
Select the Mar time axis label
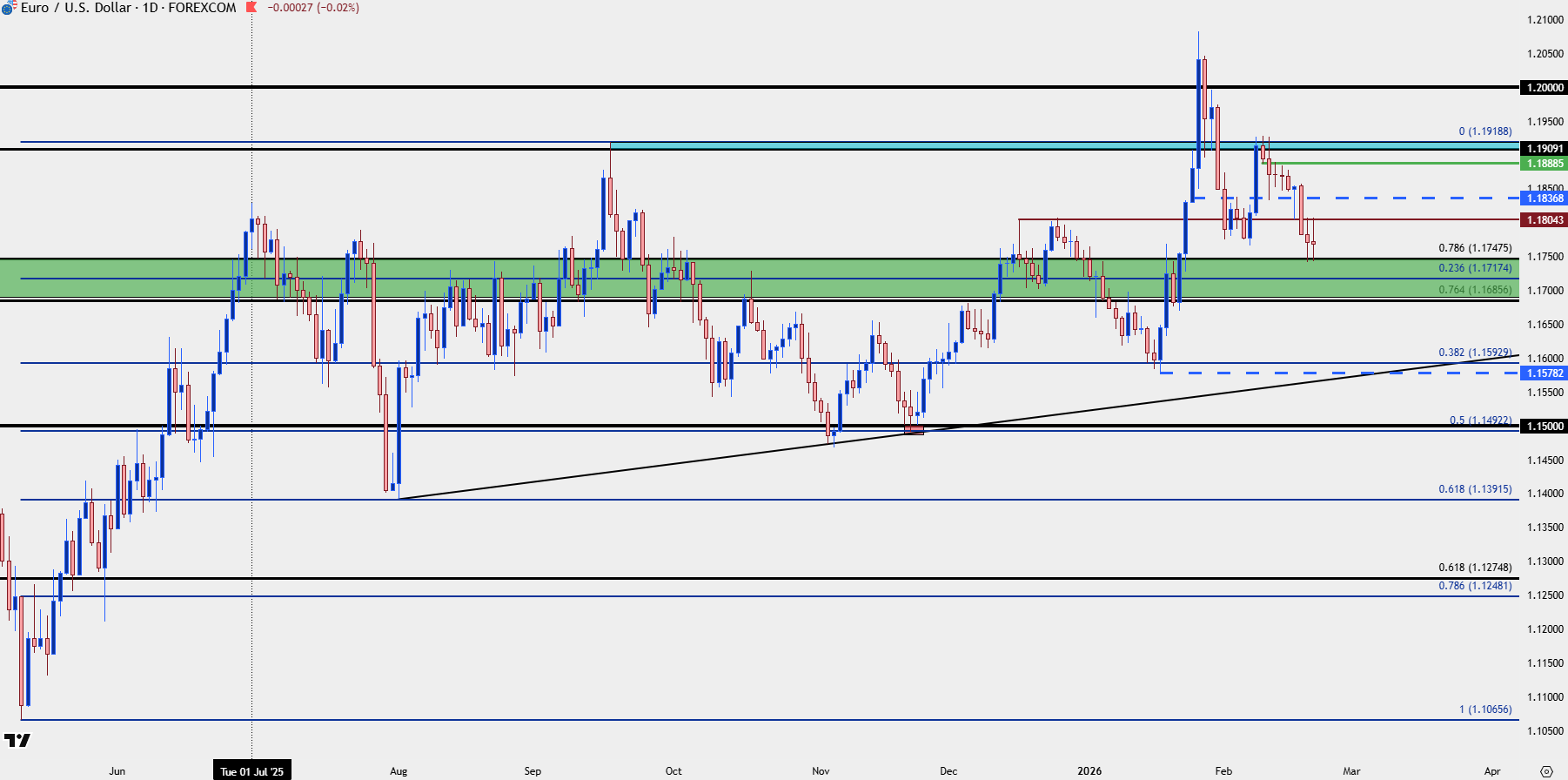click(1351, 771)
